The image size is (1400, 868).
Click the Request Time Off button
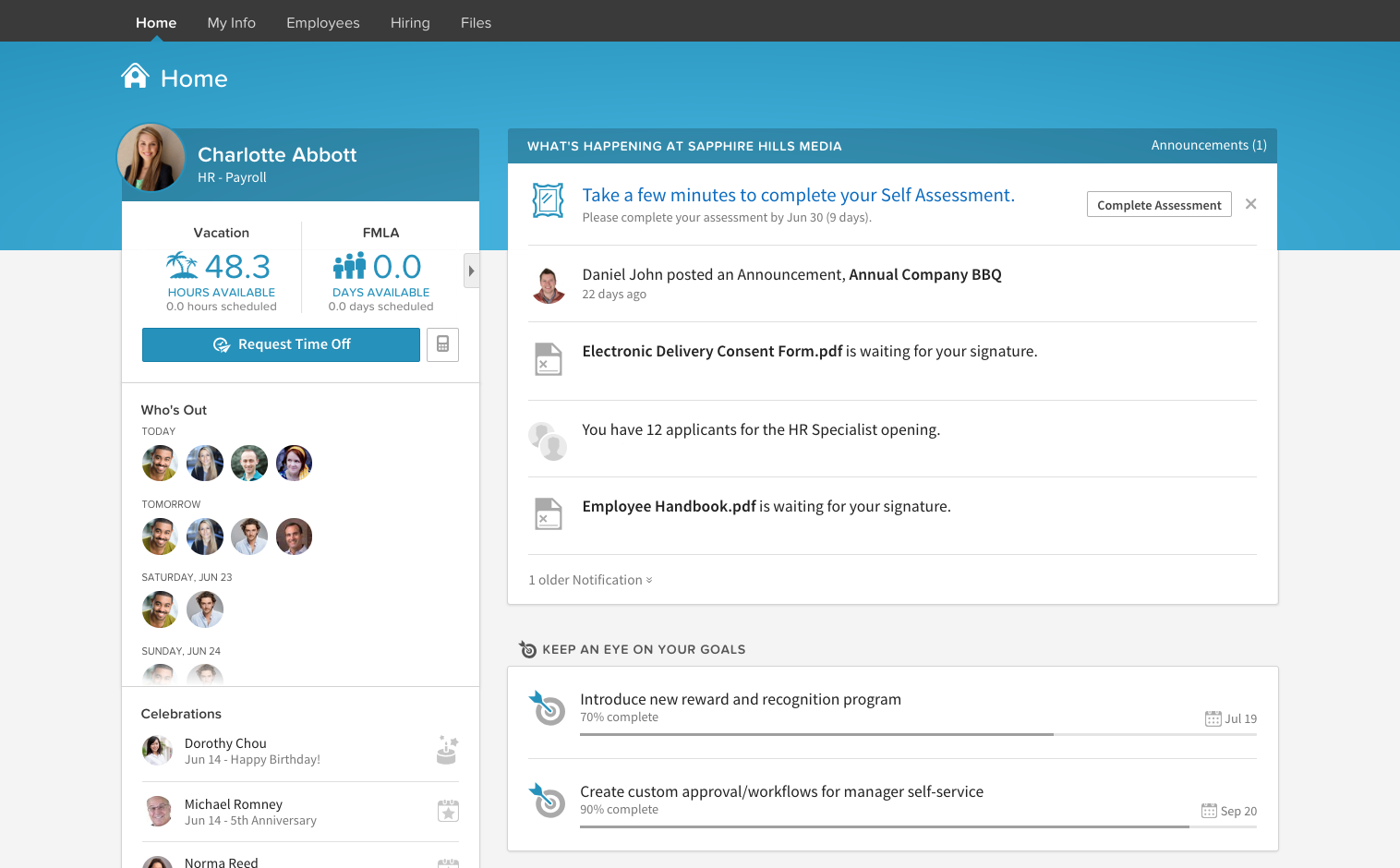[281, 344]
